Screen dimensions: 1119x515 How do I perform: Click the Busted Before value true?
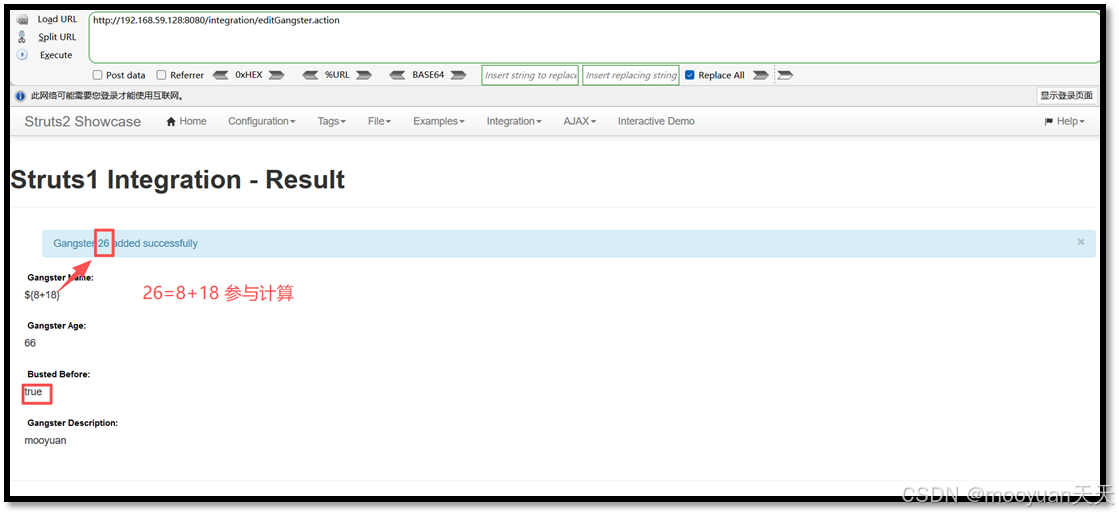(33, 392)
